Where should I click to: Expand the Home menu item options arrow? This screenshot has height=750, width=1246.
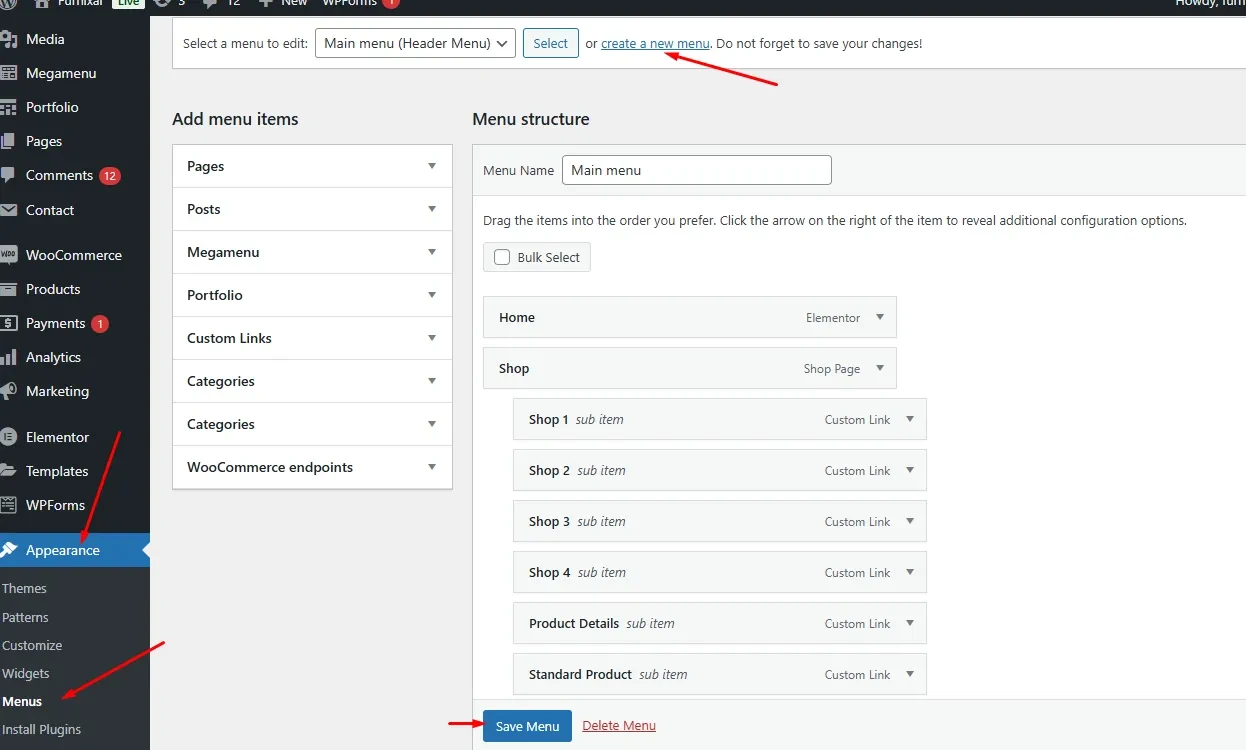[880, 317]
